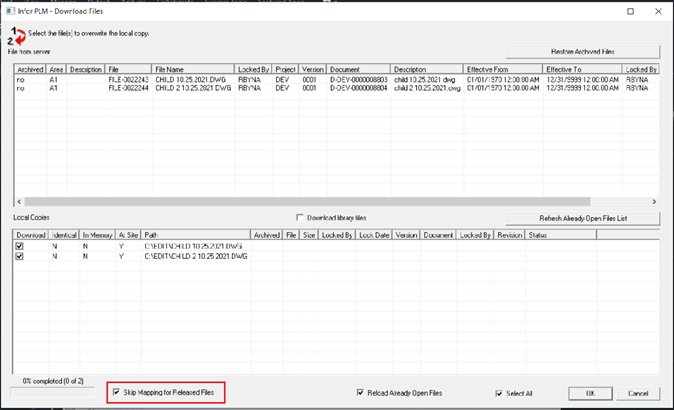Click the Status column header in Local Copies
The image size is (674, 410).
pos(538,235)
